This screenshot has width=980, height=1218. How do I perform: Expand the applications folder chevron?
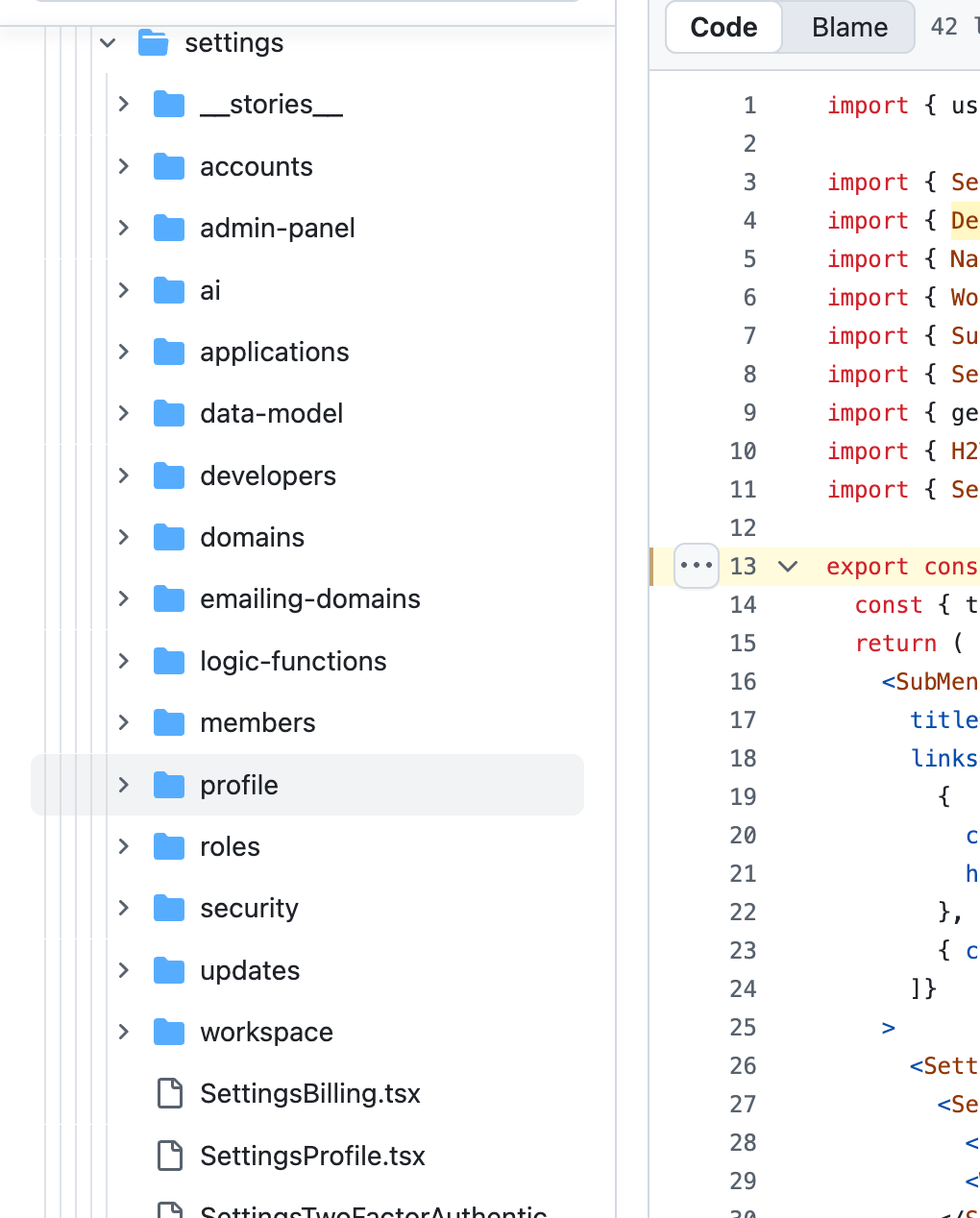click(123, 352)
